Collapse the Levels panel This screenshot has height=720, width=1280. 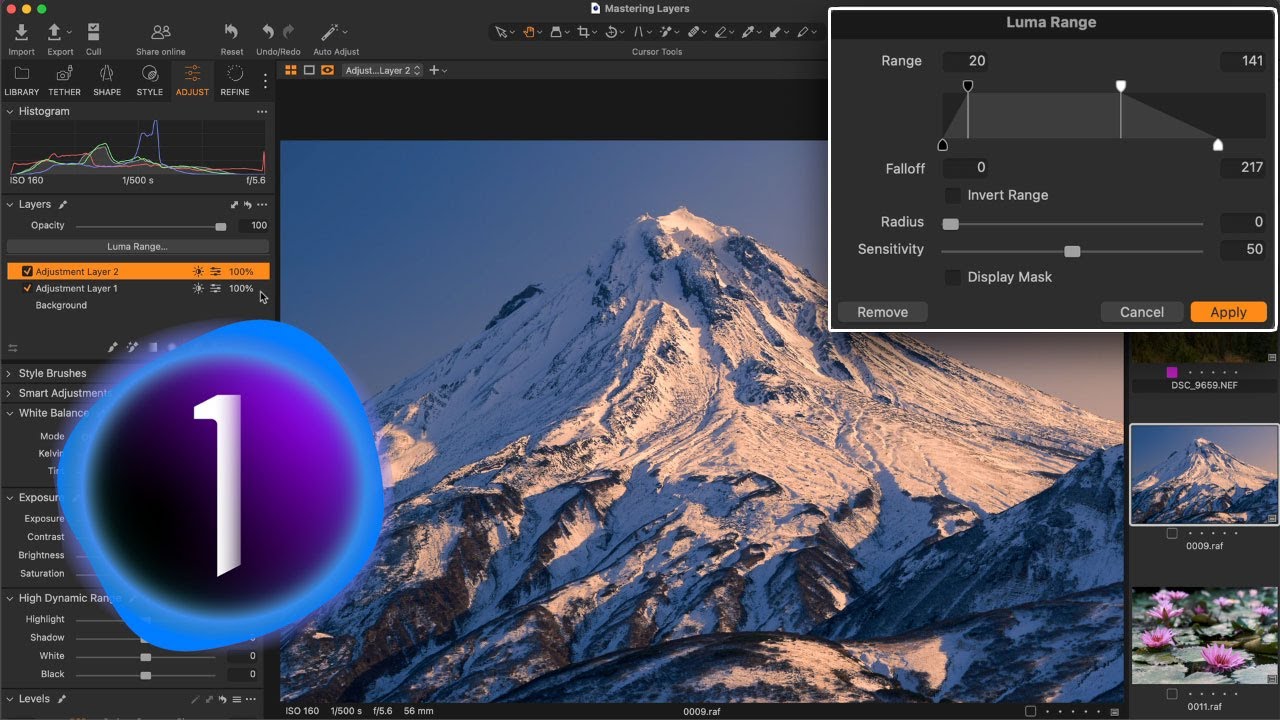click(9, 699)
